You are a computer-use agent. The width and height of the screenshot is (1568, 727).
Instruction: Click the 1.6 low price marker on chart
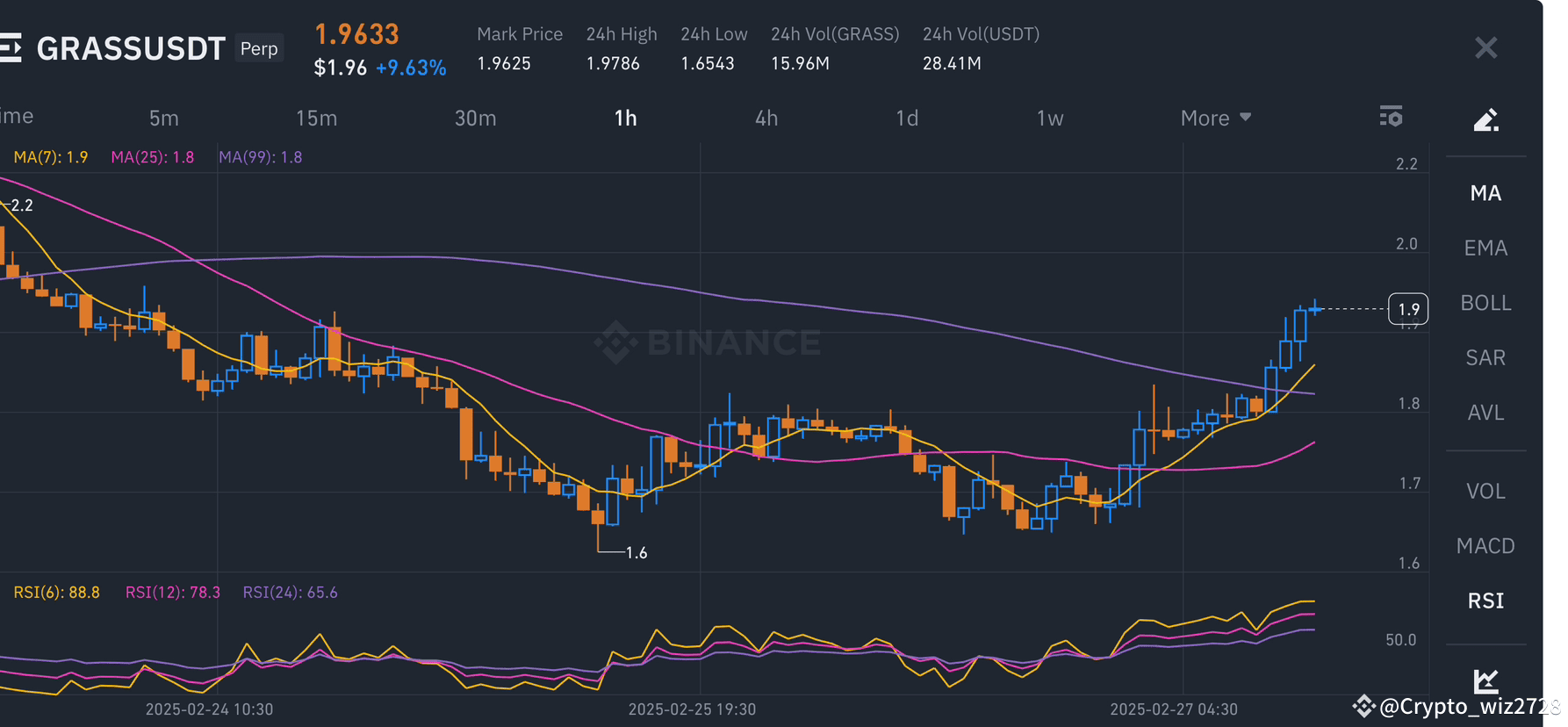pos(637,552)
